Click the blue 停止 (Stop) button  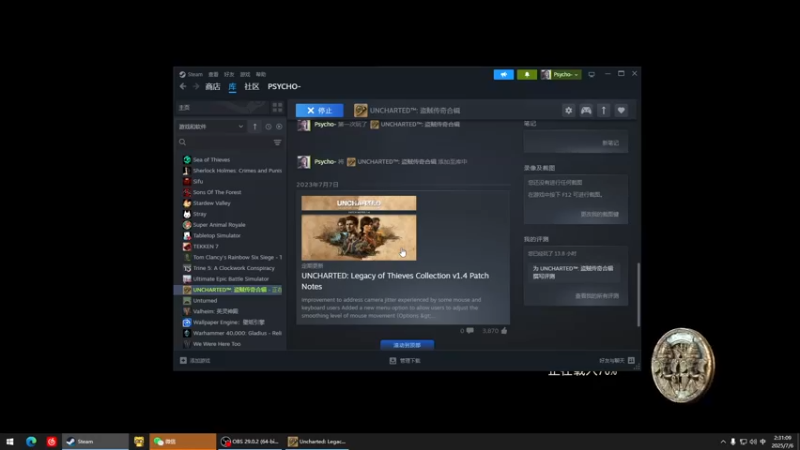pos(319,110)
